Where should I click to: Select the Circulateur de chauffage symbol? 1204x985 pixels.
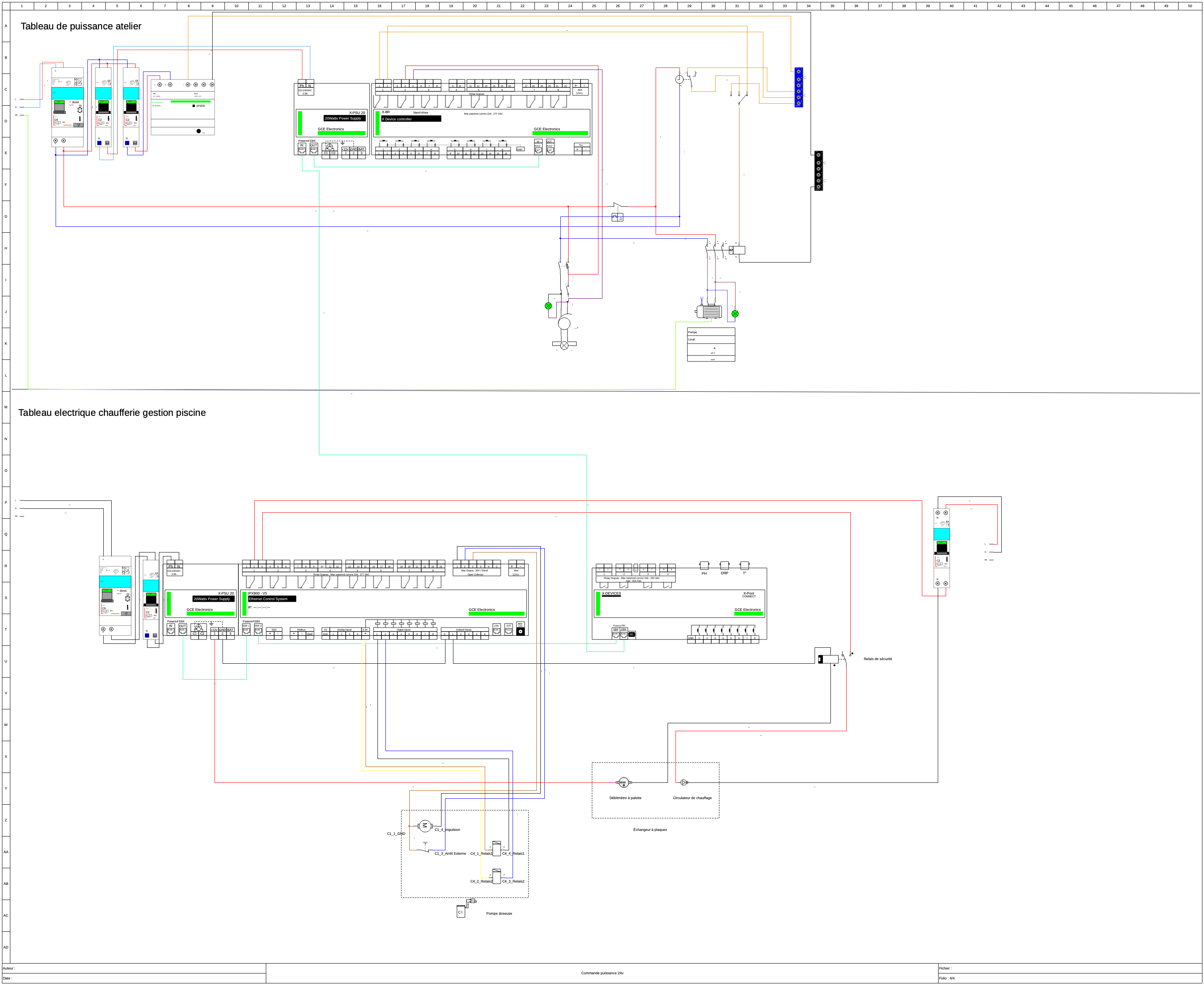684,782
